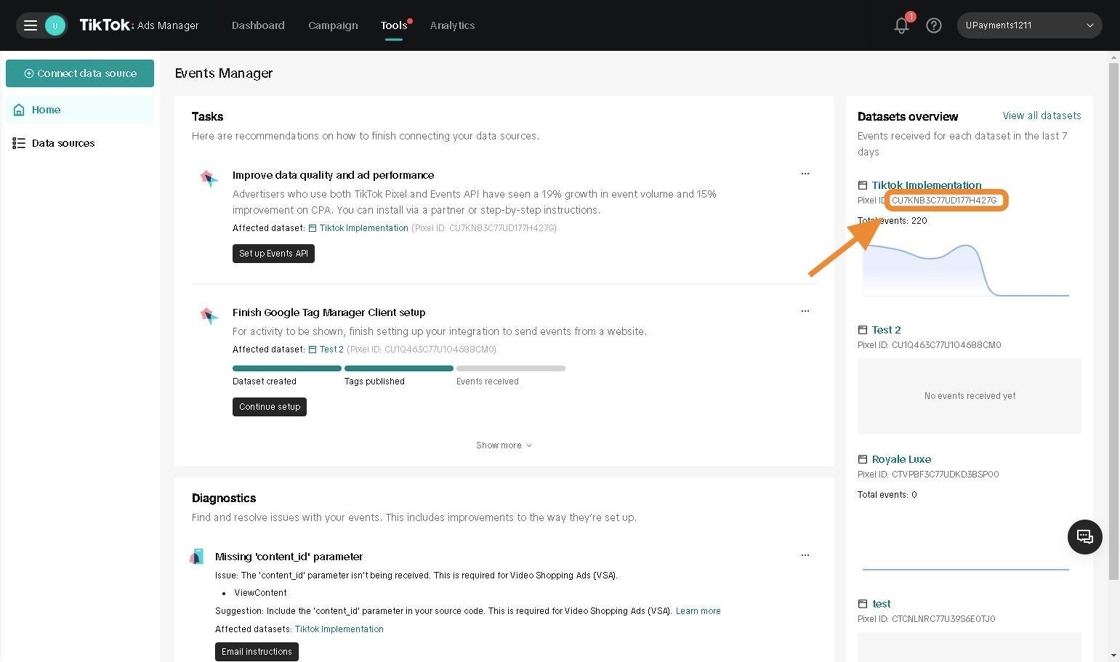
Task: Click the teal account avatar icon
Action: point(55,25)
